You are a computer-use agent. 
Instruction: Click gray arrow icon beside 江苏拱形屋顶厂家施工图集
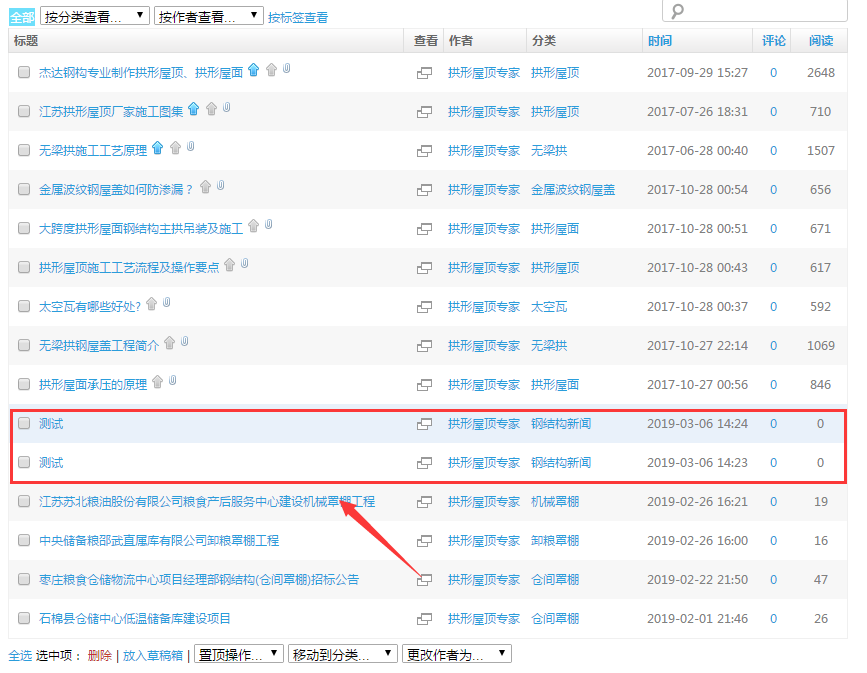click(211, 109)
